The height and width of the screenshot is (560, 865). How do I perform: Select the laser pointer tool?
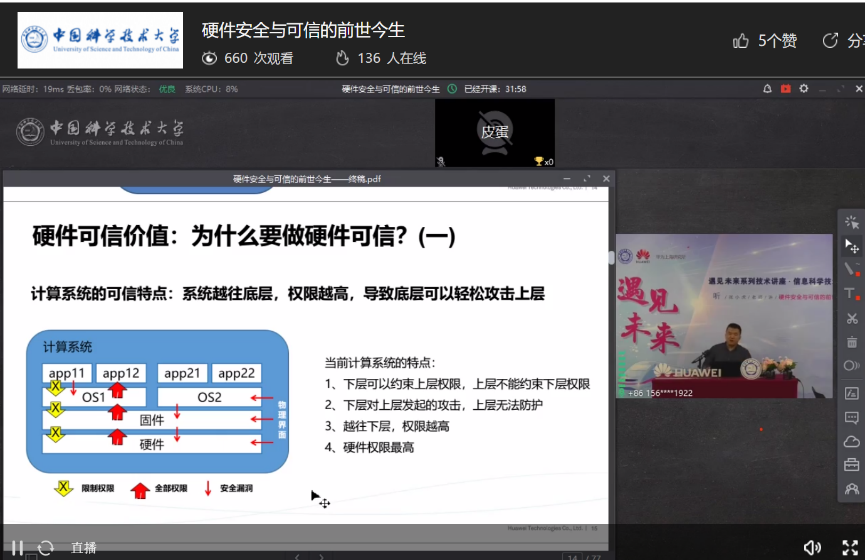[851, 221]
